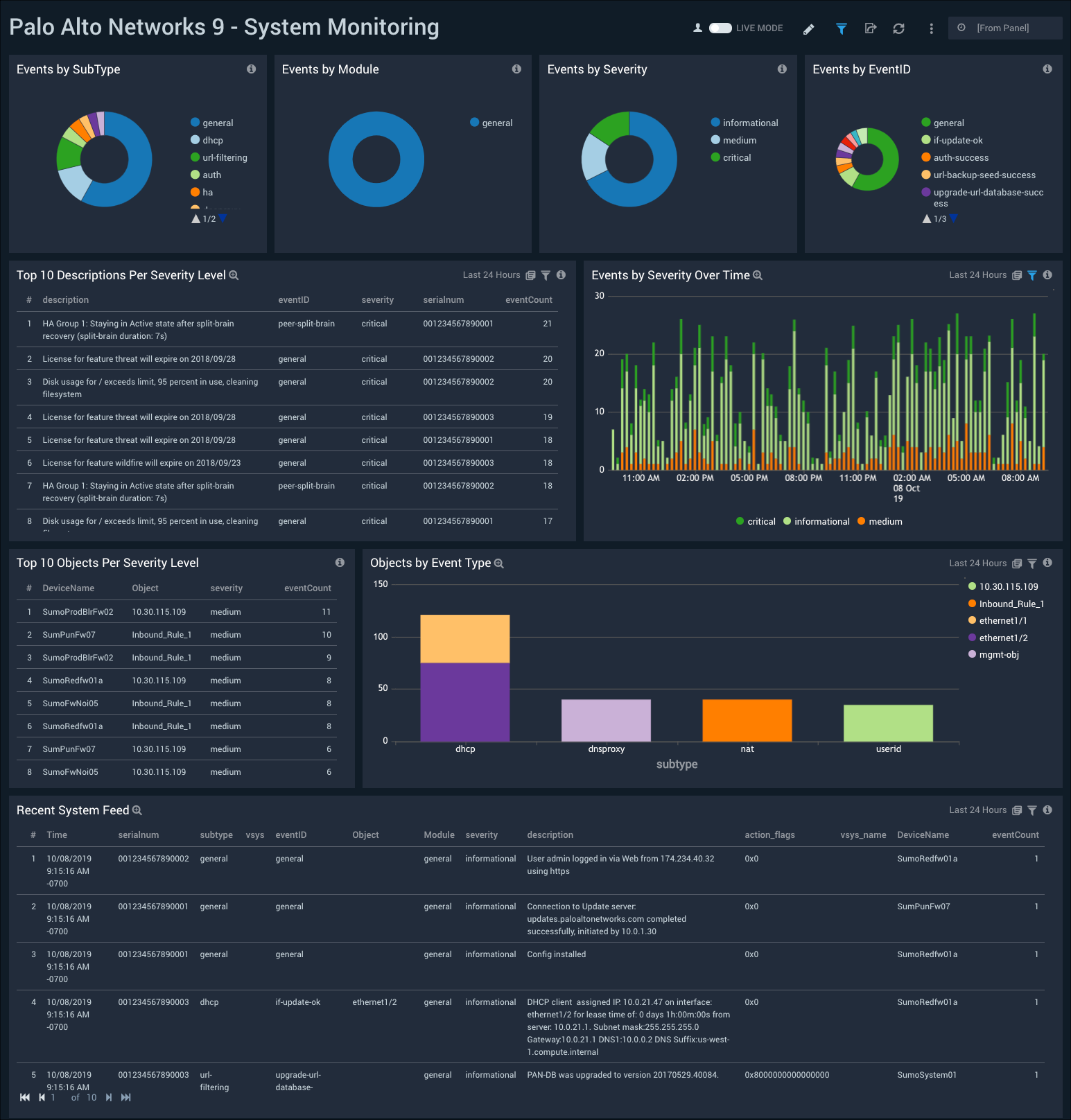Go to next page of Recent System Feed
Viewport: 1071px width, 1120px height.
(109, 1097)
